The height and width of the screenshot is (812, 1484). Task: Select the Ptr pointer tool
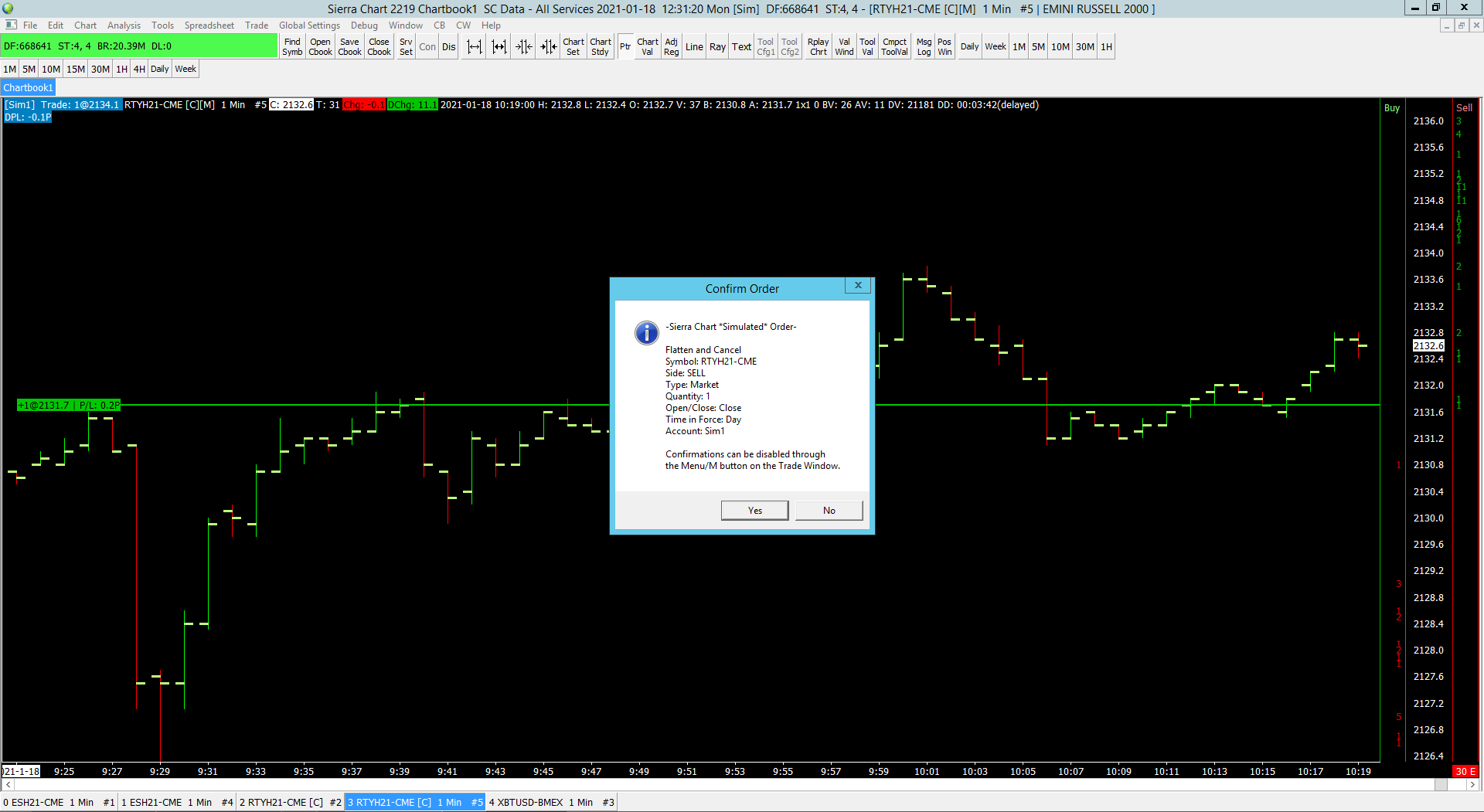click(625, 46)
